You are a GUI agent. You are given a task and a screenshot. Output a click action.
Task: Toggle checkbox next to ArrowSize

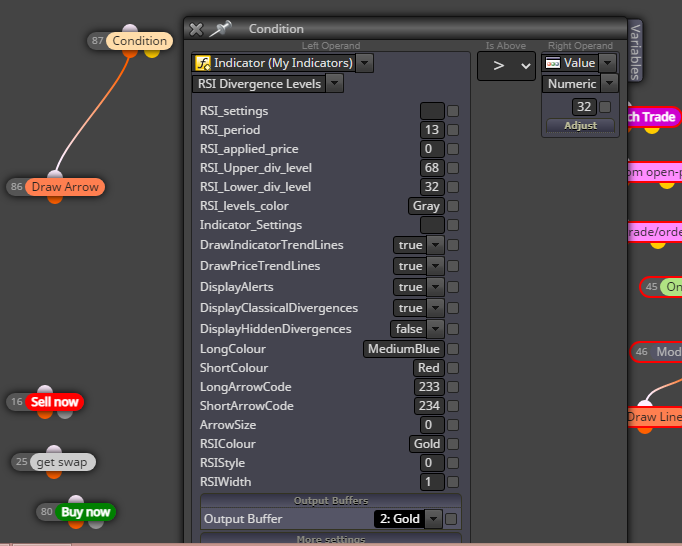(453, 425)
